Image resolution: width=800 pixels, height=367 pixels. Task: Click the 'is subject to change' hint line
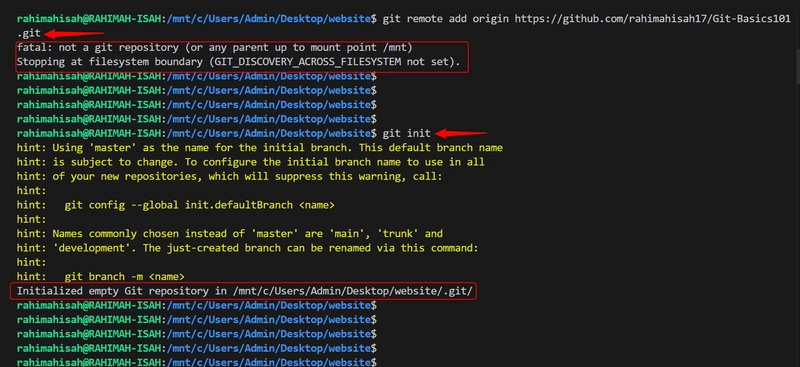click(251, 162)
